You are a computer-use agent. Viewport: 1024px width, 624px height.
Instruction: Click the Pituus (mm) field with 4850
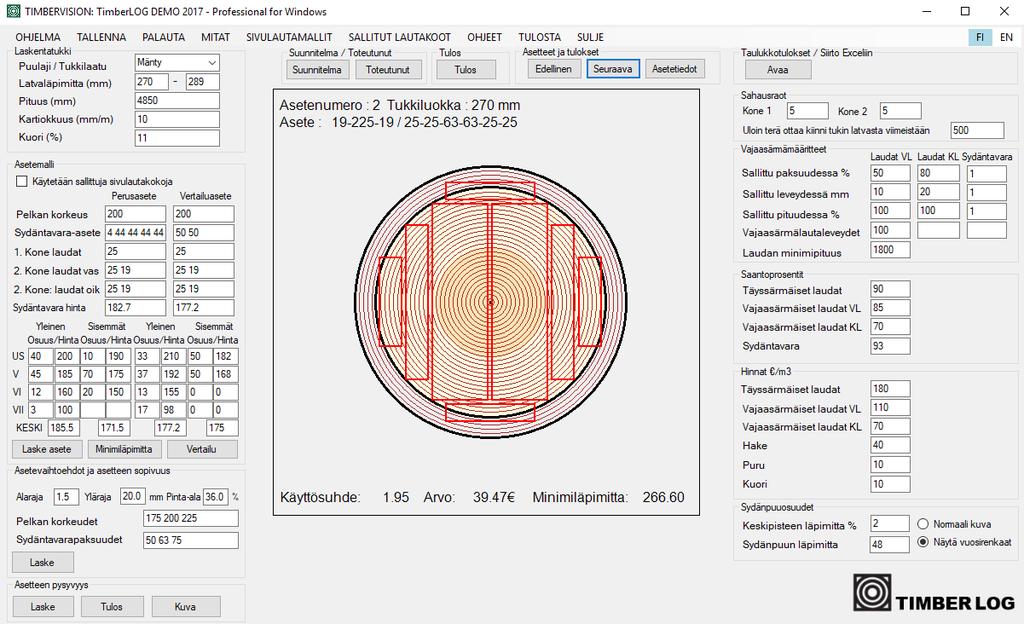tap(177, 101)
